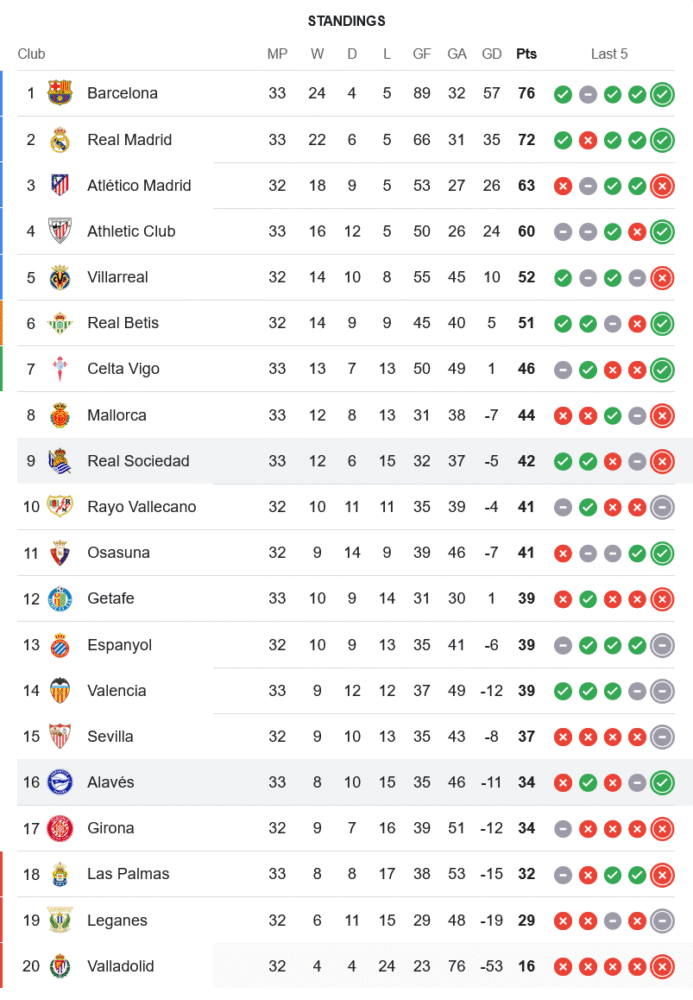693x1000 pixels.
Task: Open the Girona team link
Action: pyautogui.click(x=110, y=828)
